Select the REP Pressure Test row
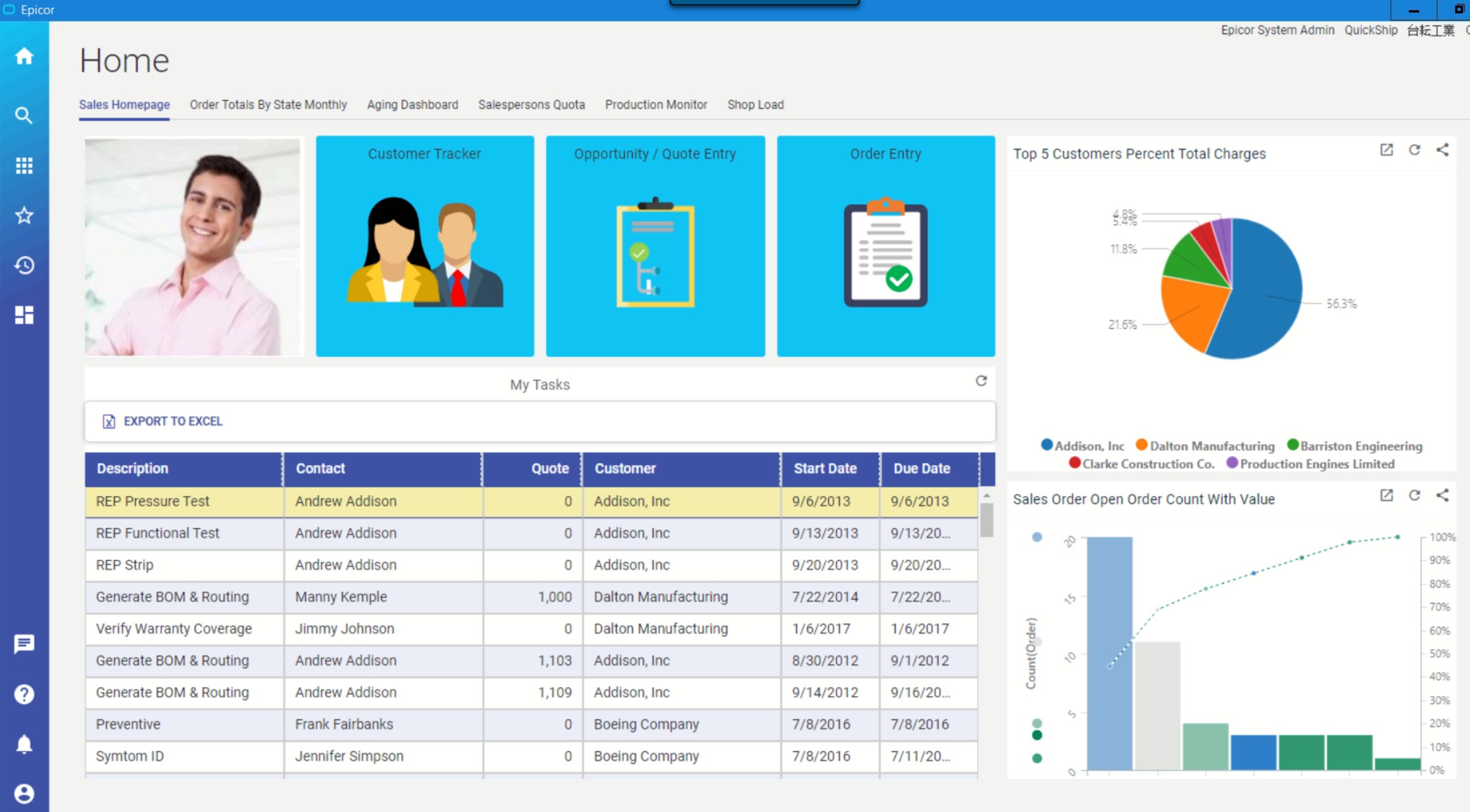Screen dimensions: 1470x812 (531, 501)
